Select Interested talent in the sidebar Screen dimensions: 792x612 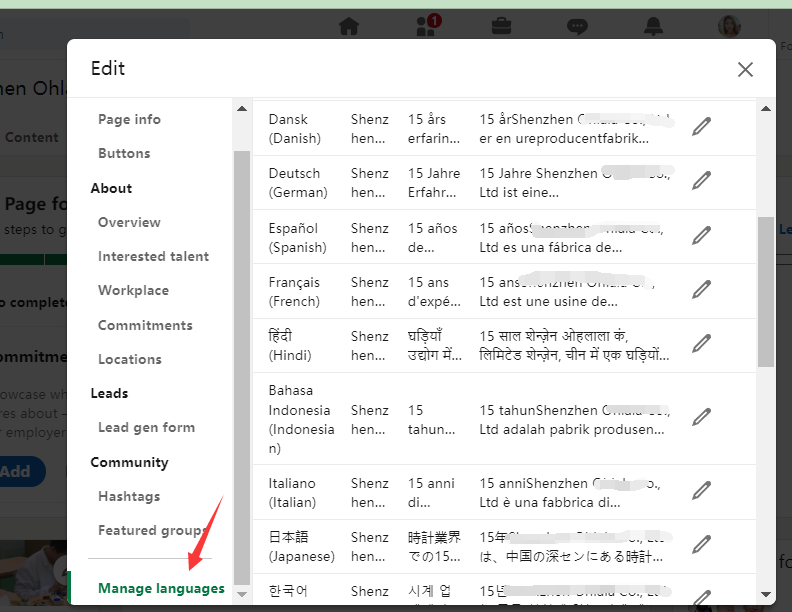[x=154, y=257]
